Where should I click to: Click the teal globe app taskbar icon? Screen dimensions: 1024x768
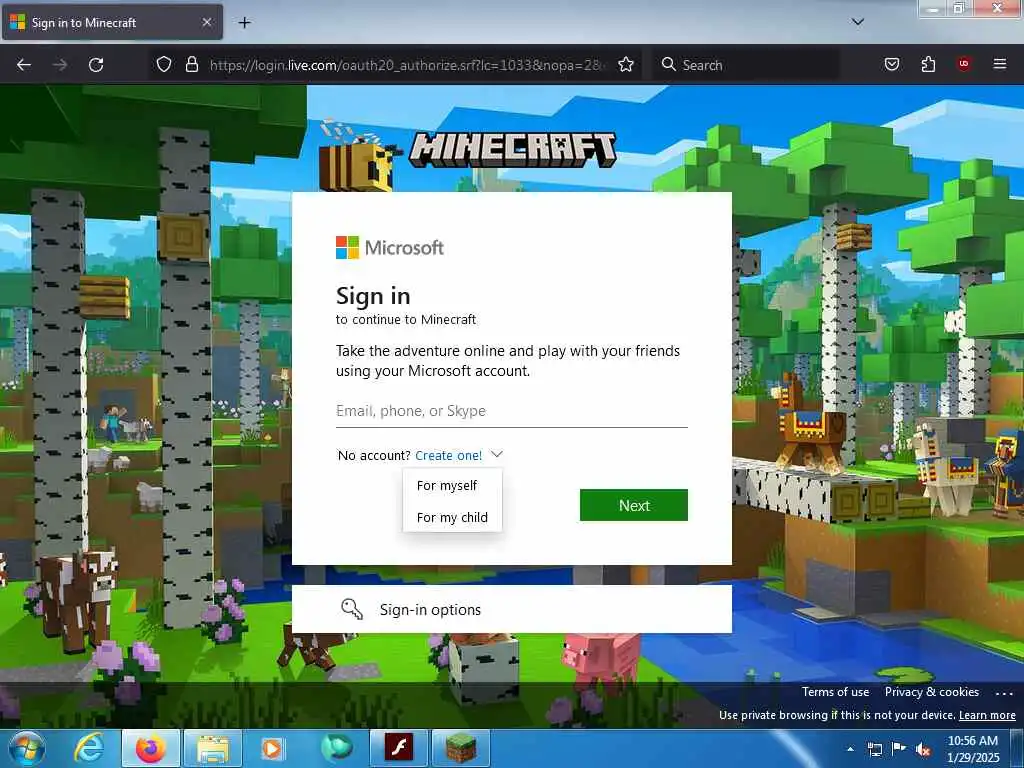tap(336, 748)
